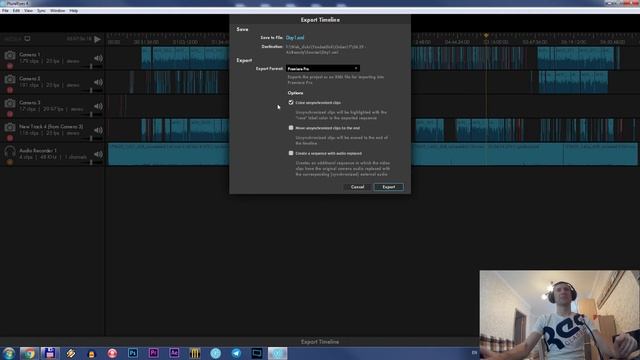
Task: Adjust the New Track 4 volume slider
Action: [91, 138]
